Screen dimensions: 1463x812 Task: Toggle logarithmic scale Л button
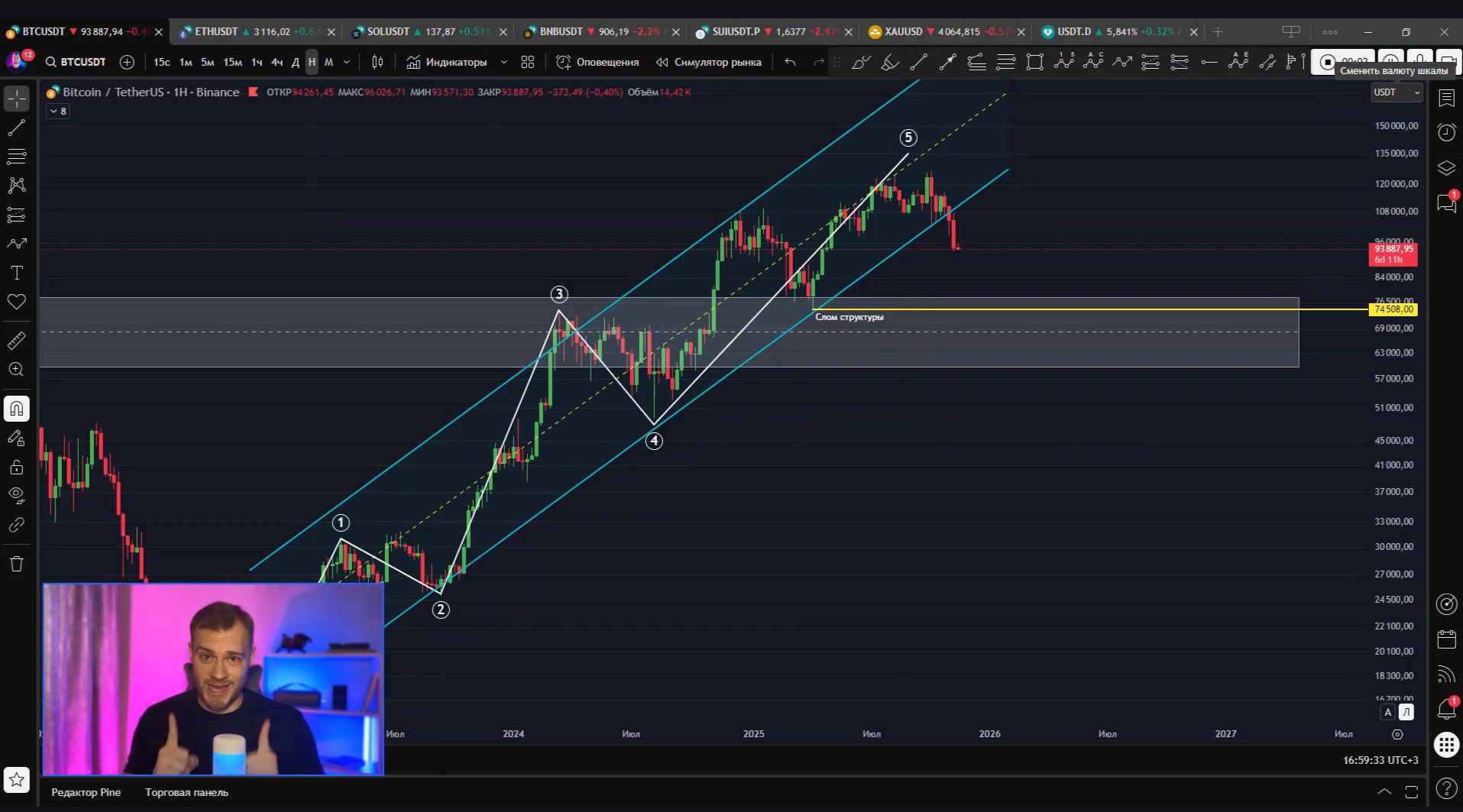click(x=1406, y=712)
